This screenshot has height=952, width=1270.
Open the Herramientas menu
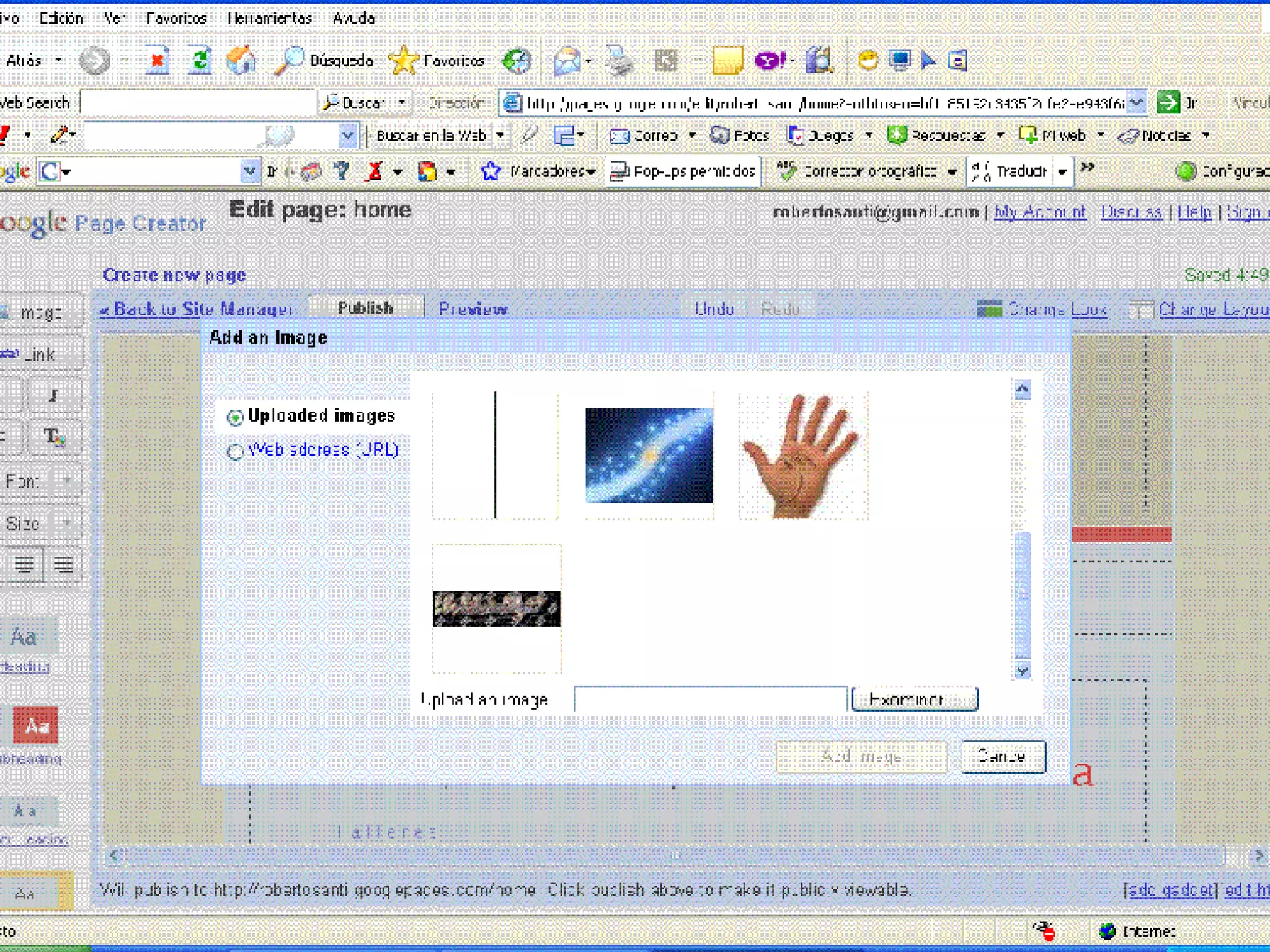pos(269,18)
